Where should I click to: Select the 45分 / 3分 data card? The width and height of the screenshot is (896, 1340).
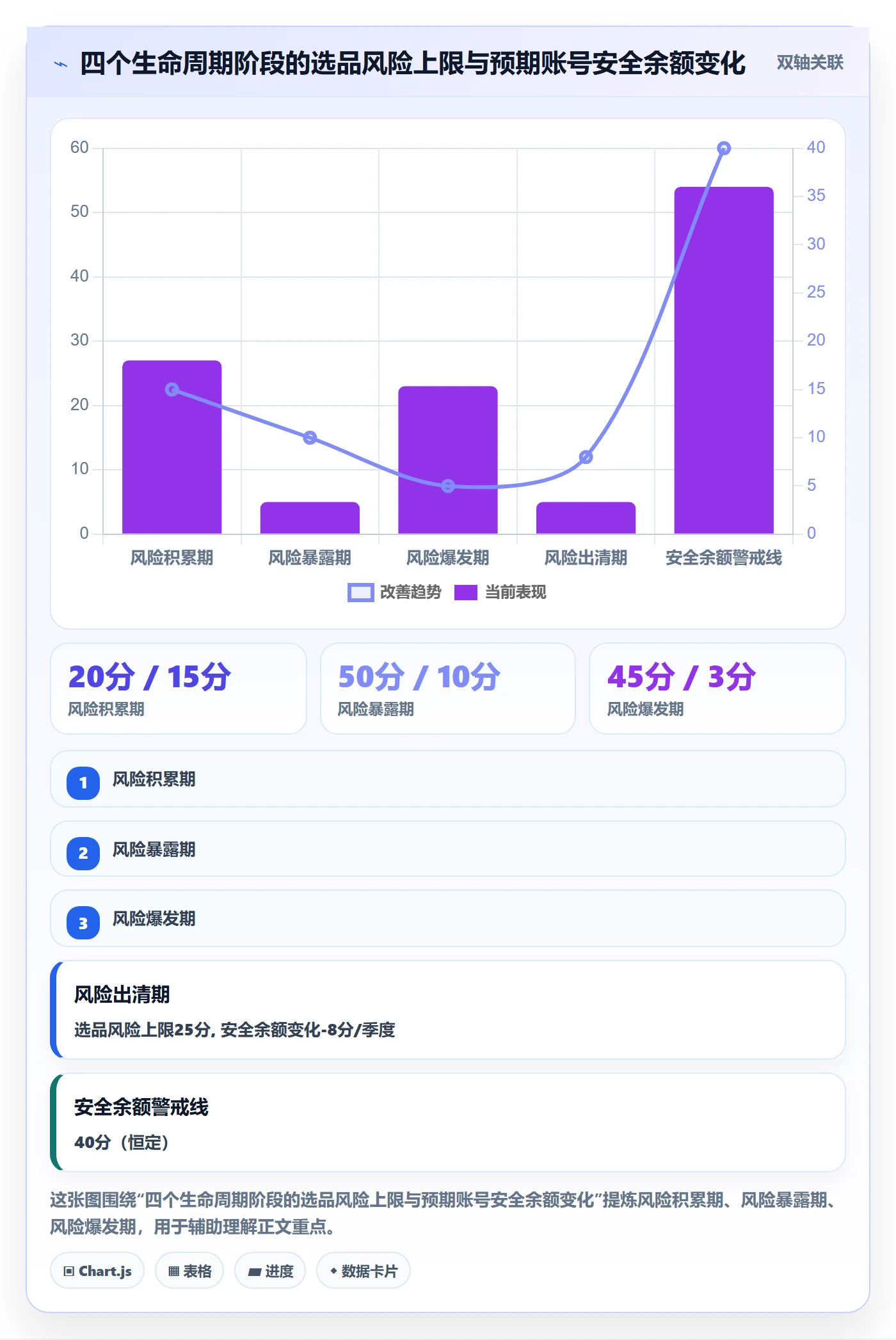pos(717,689)
